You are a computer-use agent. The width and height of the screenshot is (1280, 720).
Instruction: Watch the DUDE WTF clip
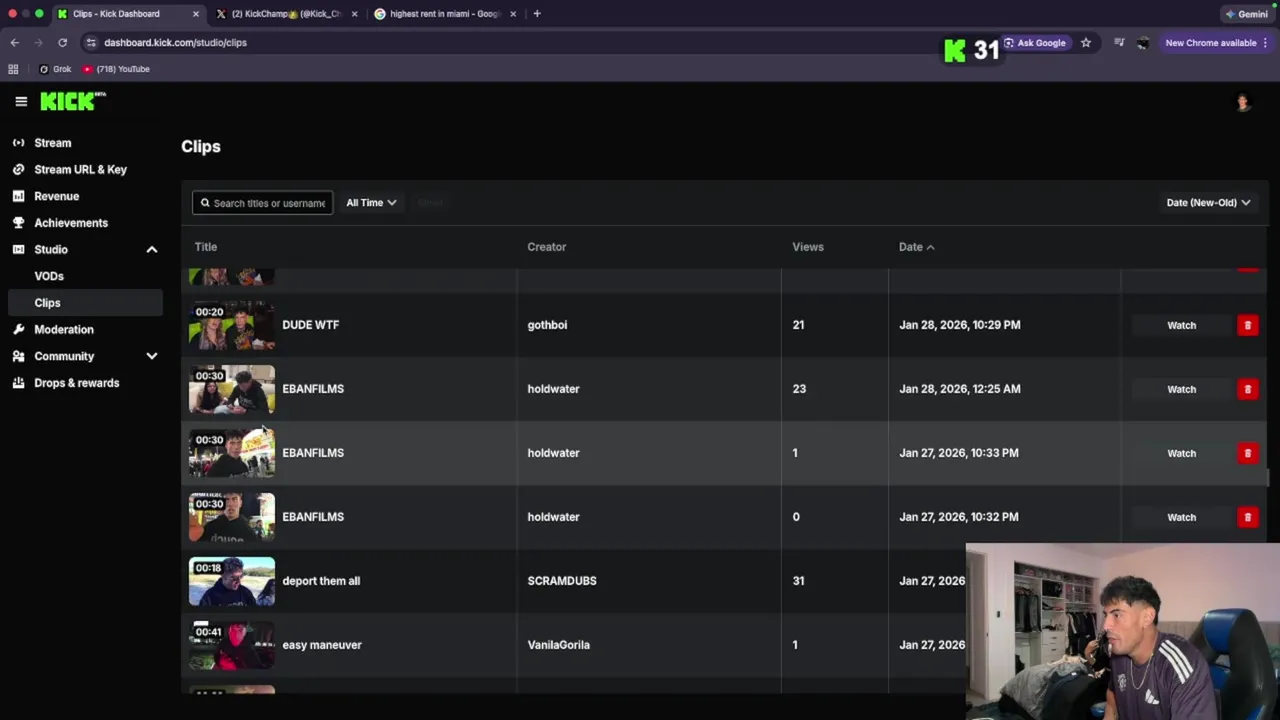(x=1181, y=325)
